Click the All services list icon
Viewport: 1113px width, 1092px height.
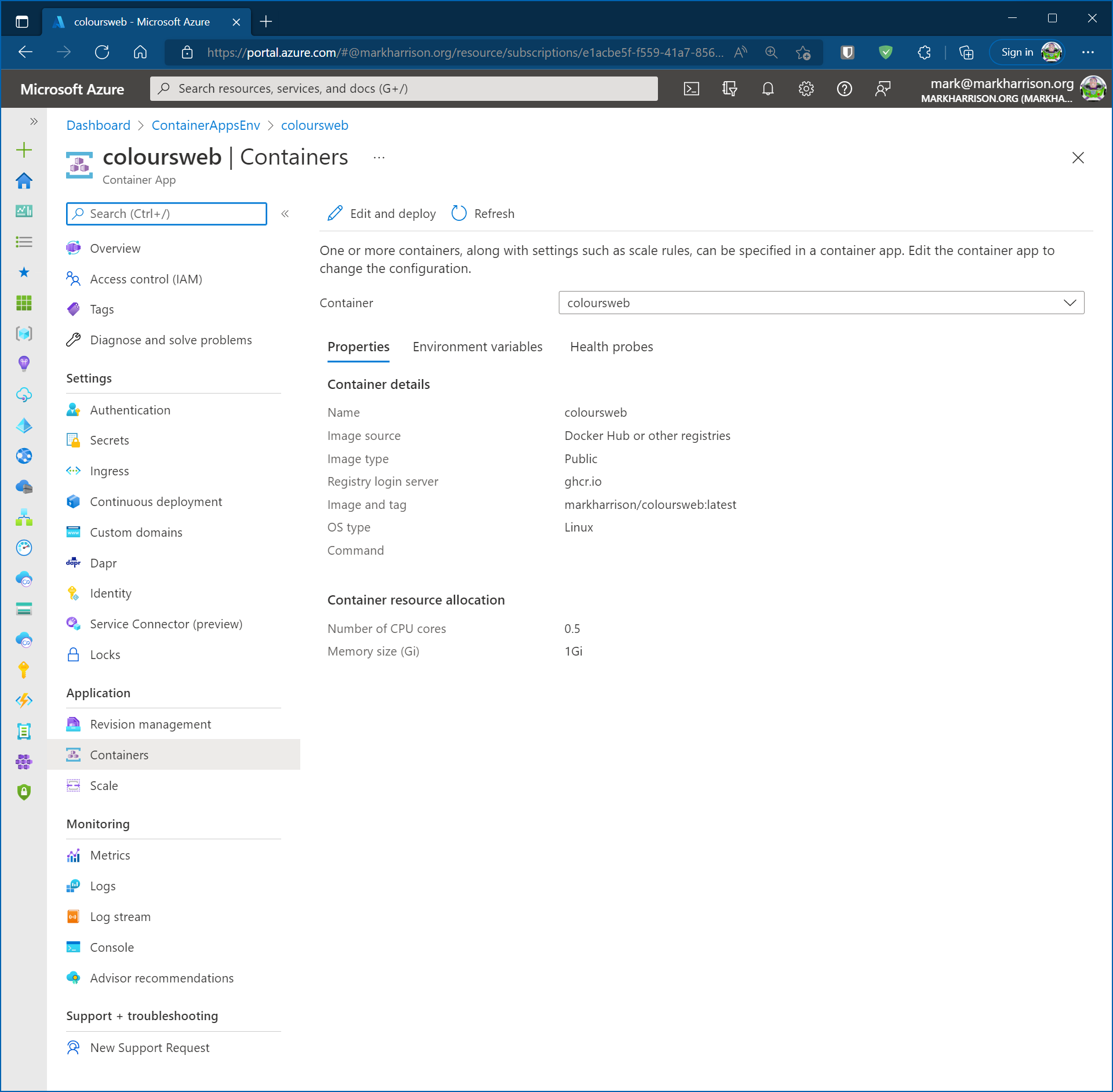(24, 242)
